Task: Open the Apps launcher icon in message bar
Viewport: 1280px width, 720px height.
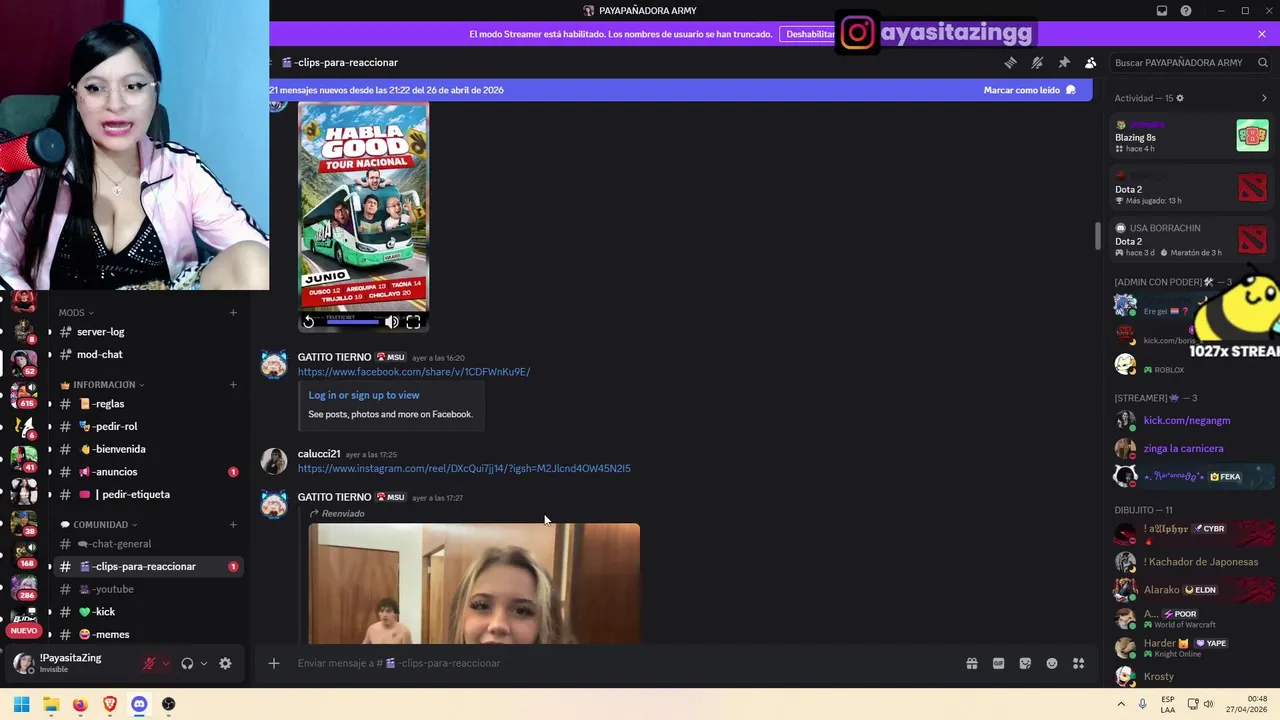Action: 1078,663
